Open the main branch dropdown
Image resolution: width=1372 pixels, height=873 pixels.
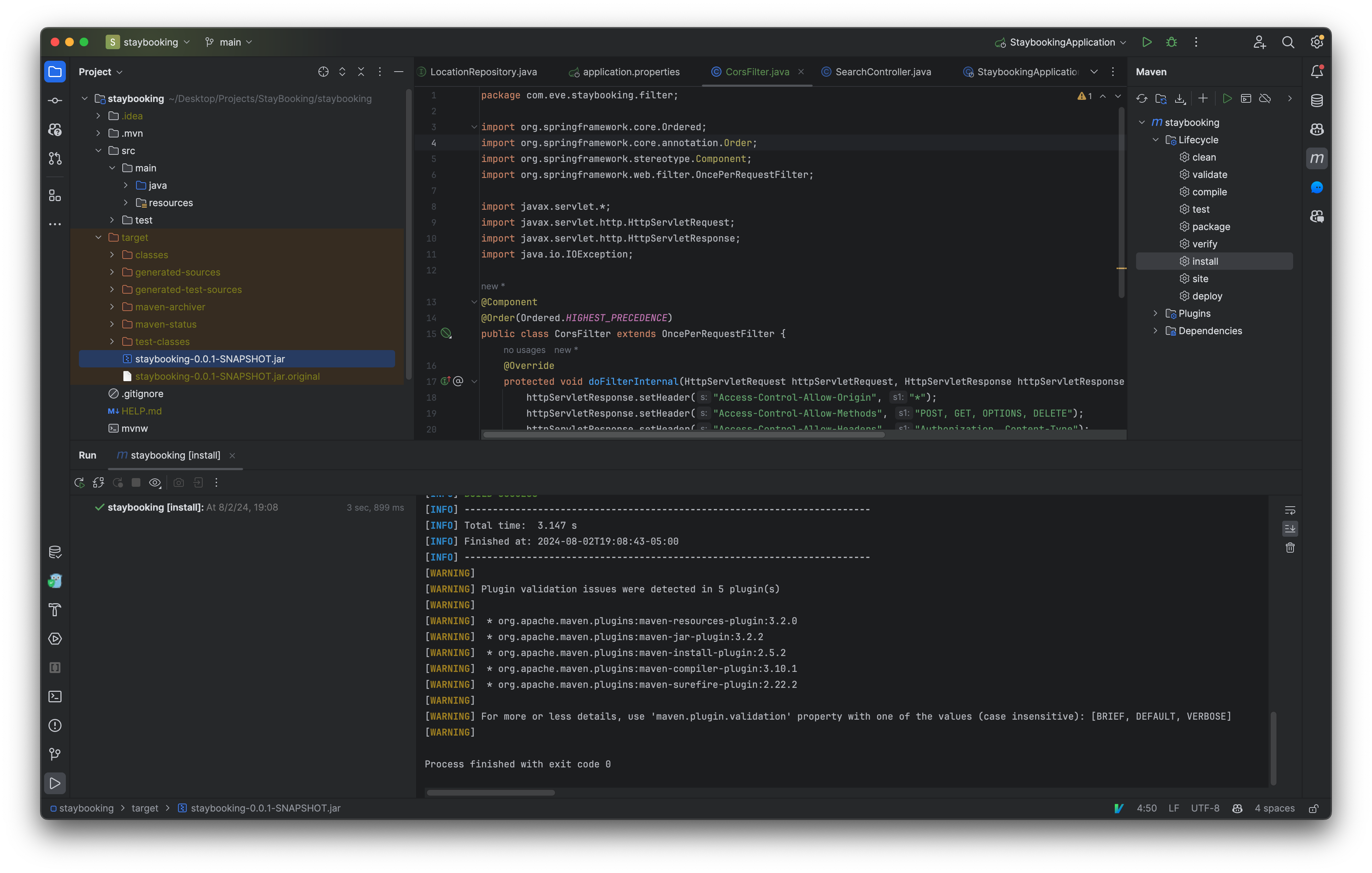(x=228, y=42)
